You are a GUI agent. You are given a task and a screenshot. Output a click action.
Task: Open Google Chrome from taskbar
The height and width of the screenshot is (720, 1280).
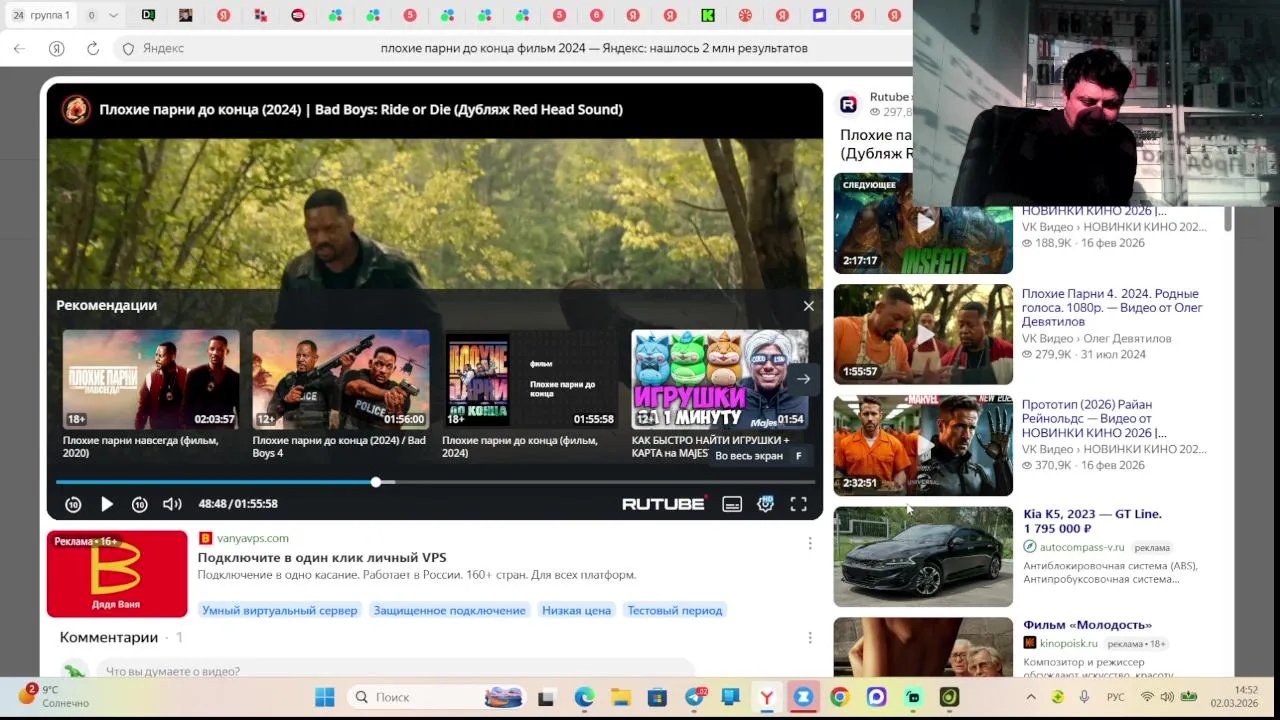click(840, 697)
